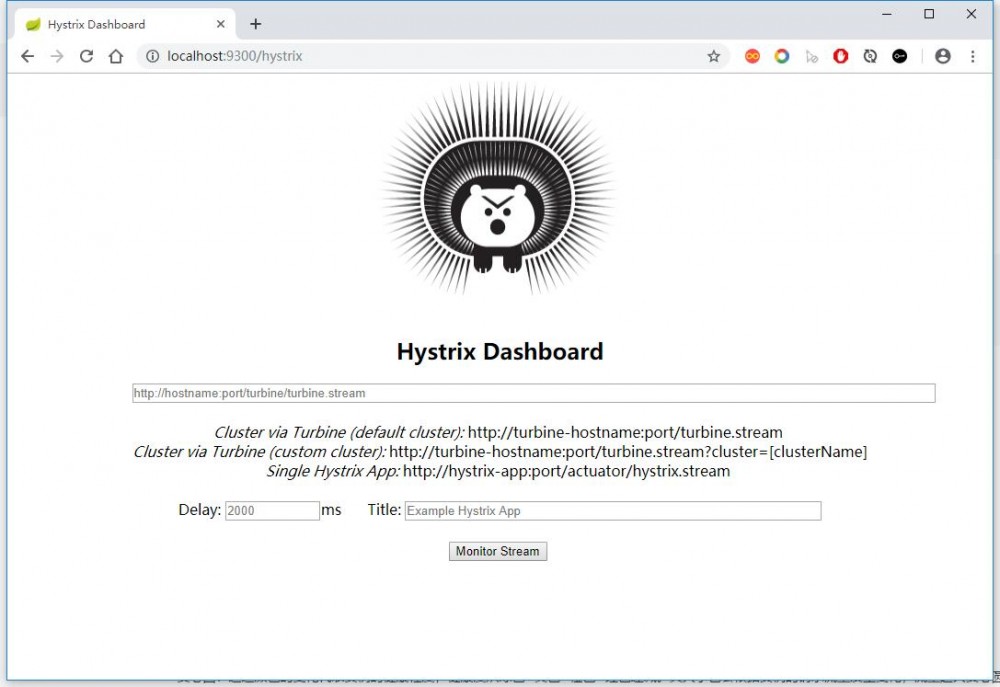1000x687 pixels.
Task: Open the circular sync-arrows extension icon
Action: tap(870, 56)
